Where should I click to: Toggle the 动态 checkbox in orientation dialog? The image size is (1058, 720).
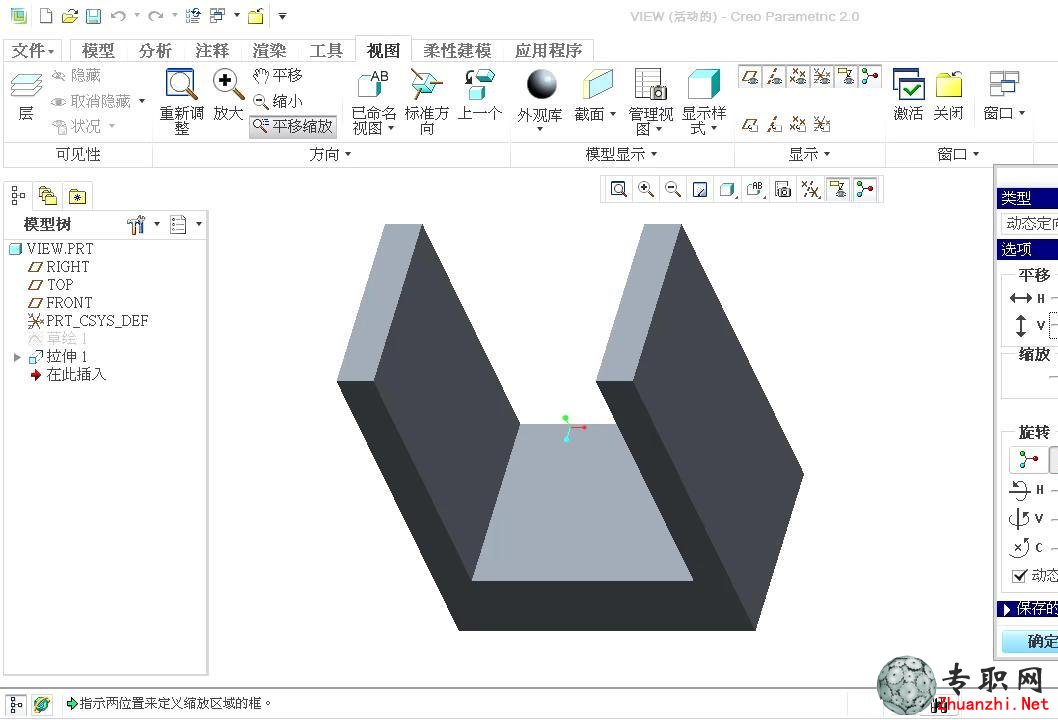click(x=1019, y=576)
